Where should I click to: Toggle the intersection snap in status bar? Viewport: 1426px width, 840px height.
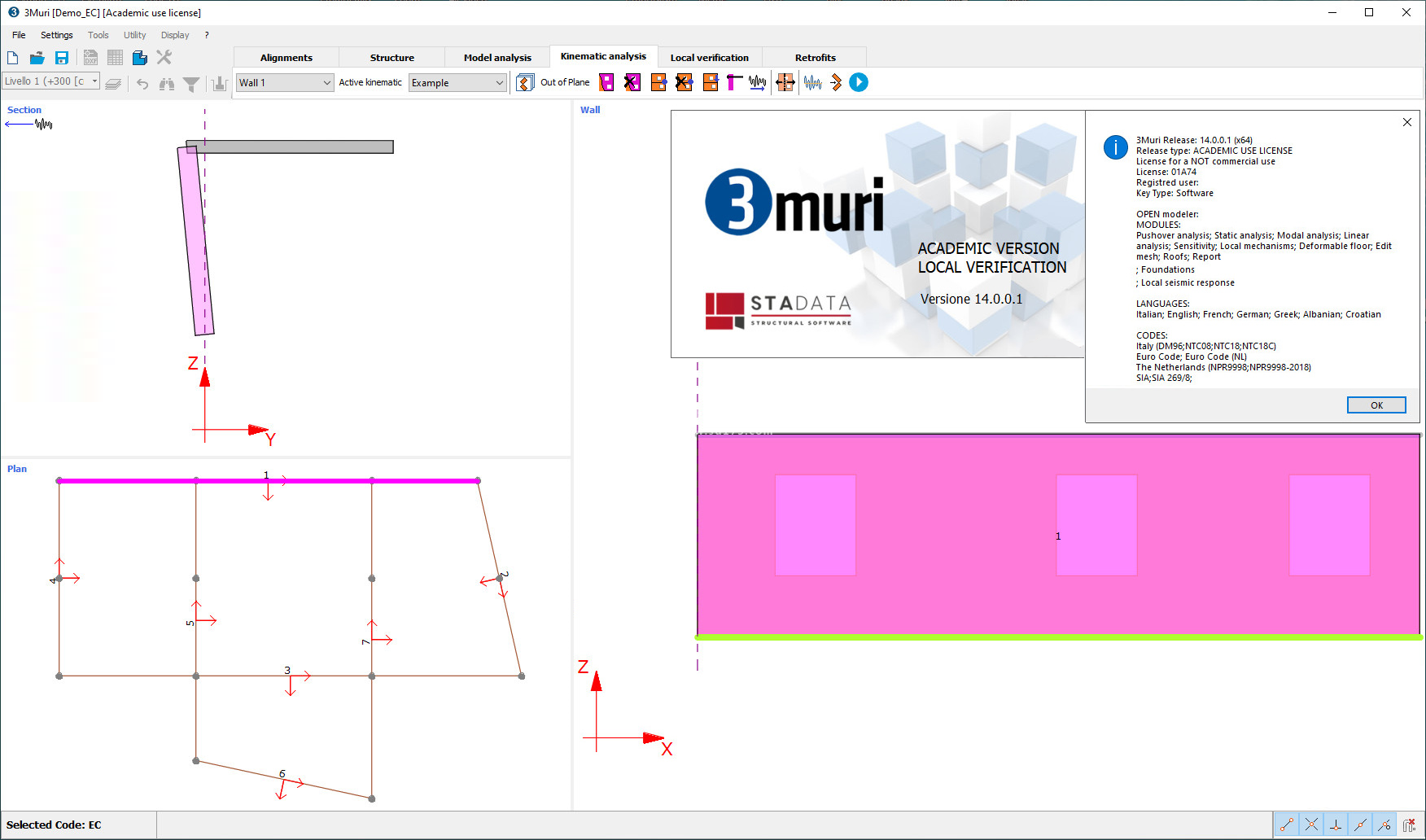(1311, 825)
